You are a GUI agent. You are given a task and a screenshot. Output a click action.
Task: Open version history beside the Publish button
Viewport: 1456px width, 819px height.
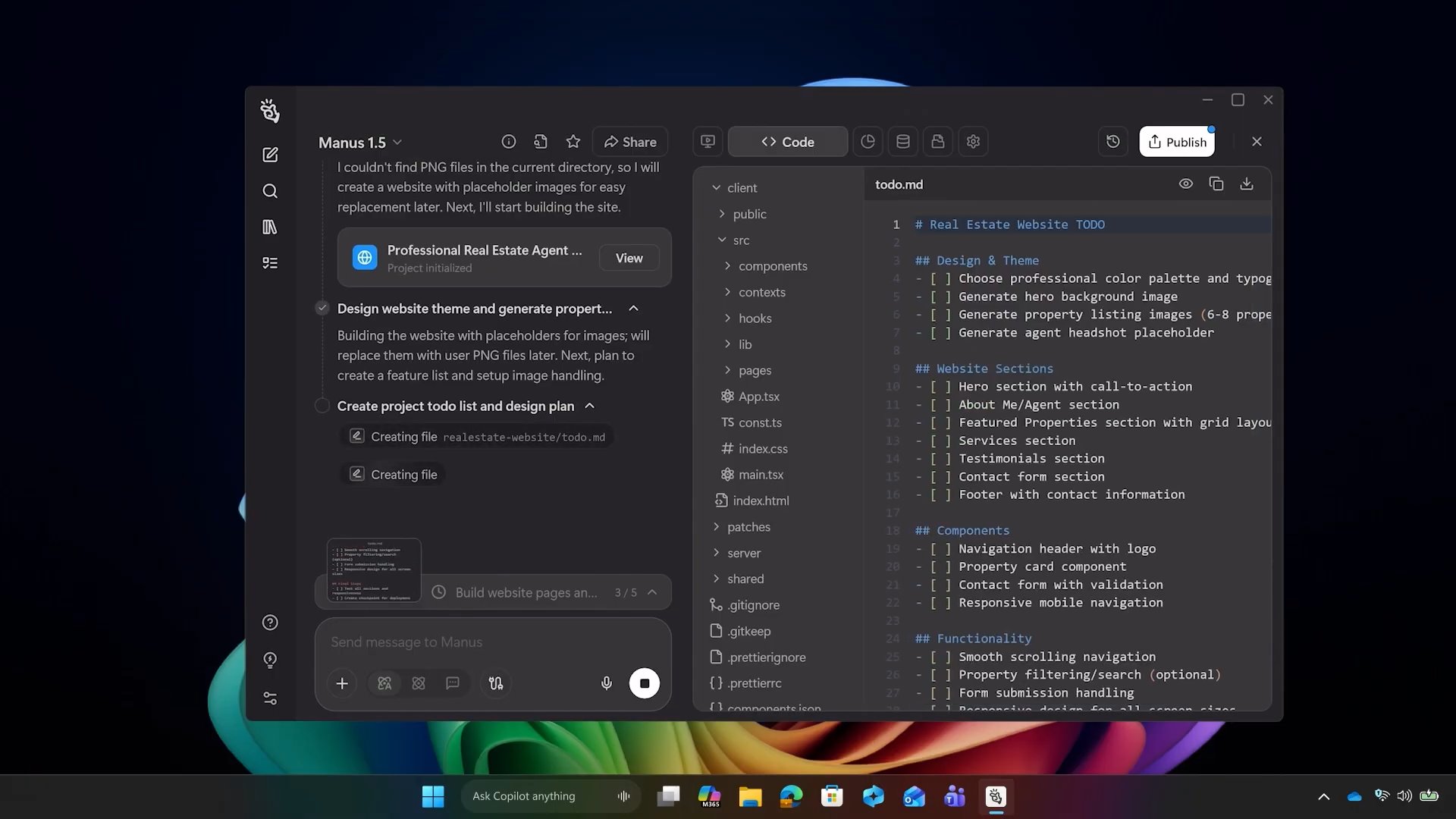pos(1112,141)
